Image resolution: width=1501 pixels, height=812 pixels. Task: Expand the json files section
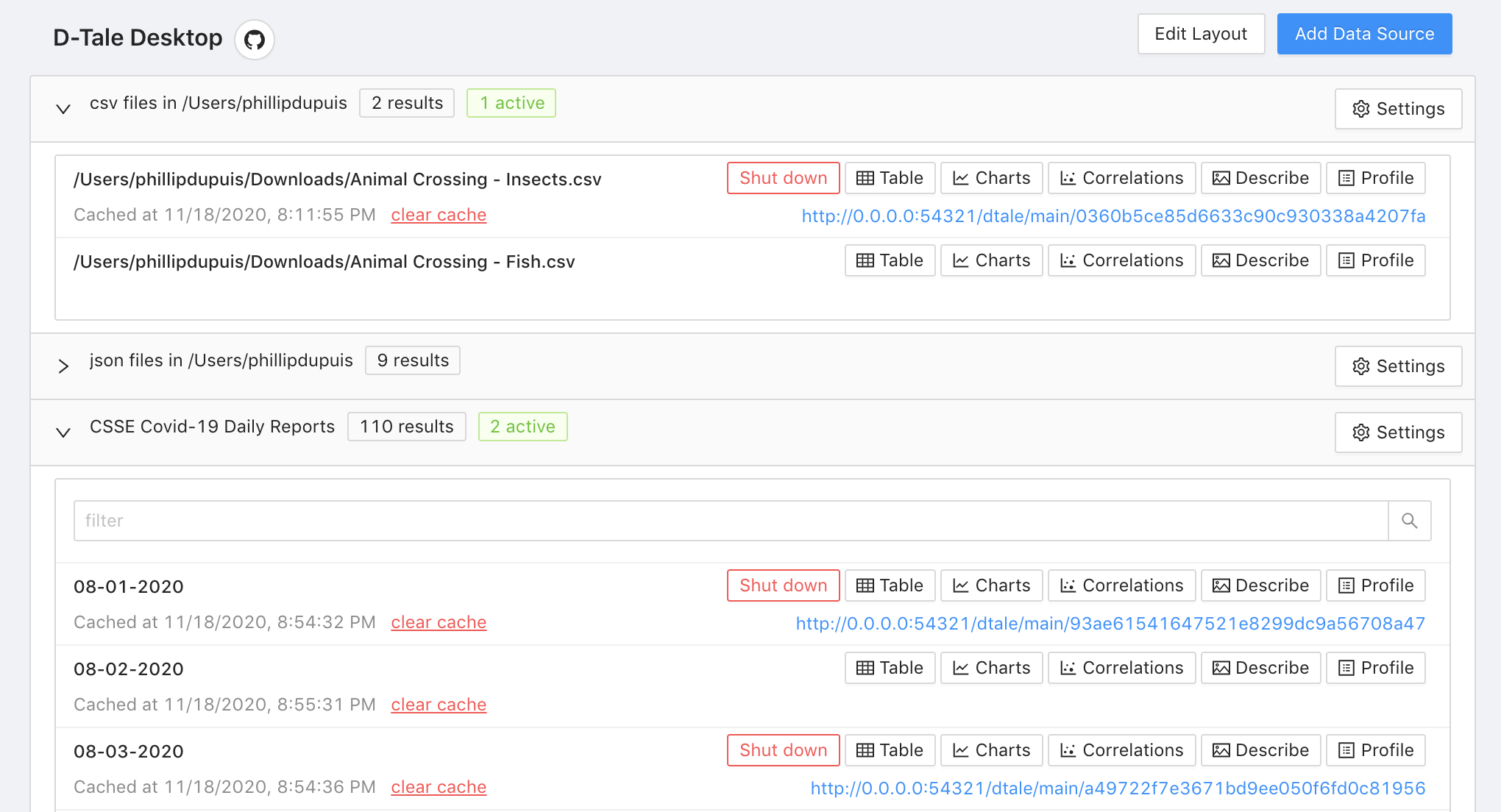pos(63,366)
